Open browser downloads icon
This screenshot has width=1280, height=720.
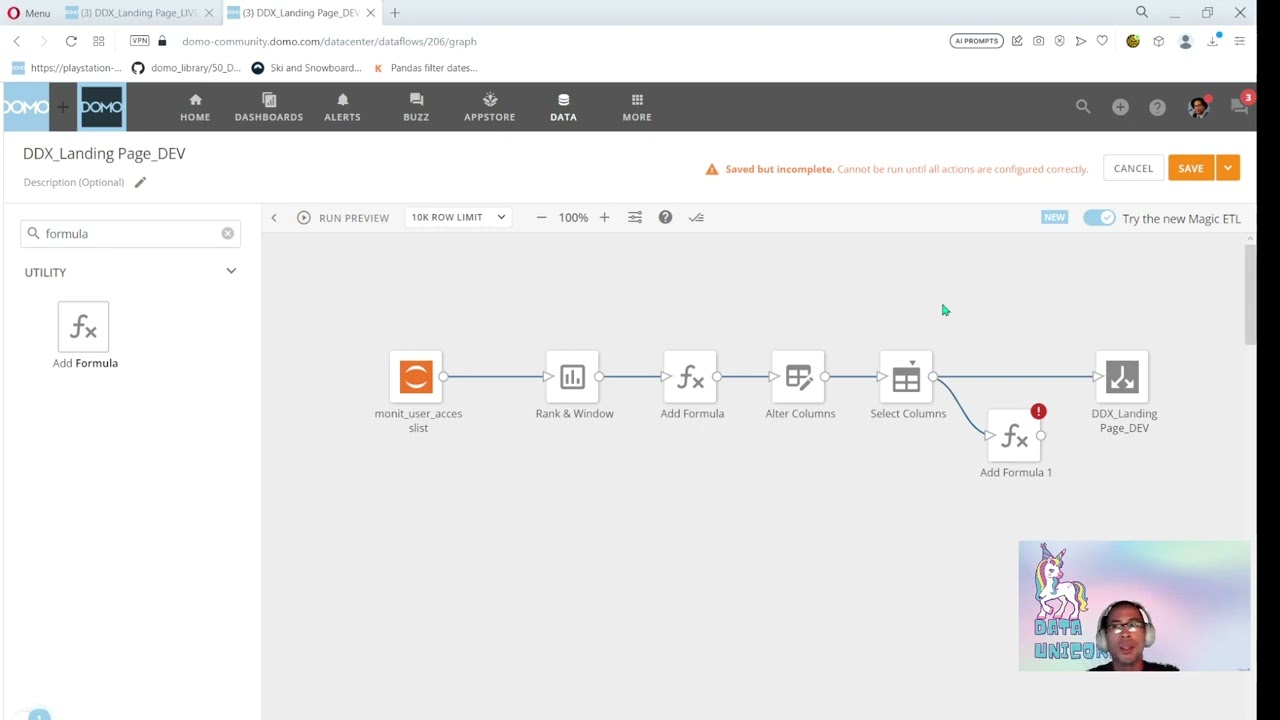click(x=1212, y=41)
